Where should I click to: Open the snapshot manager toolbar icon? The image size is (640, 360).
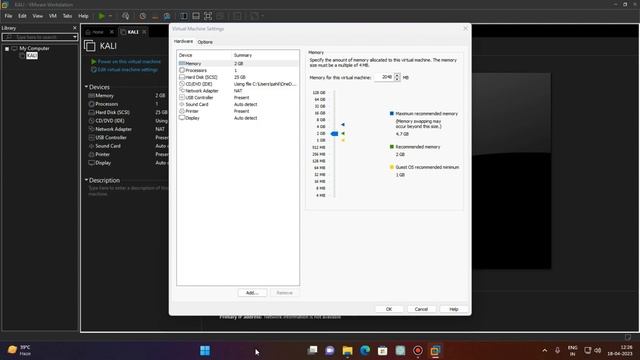coord(167,16)
